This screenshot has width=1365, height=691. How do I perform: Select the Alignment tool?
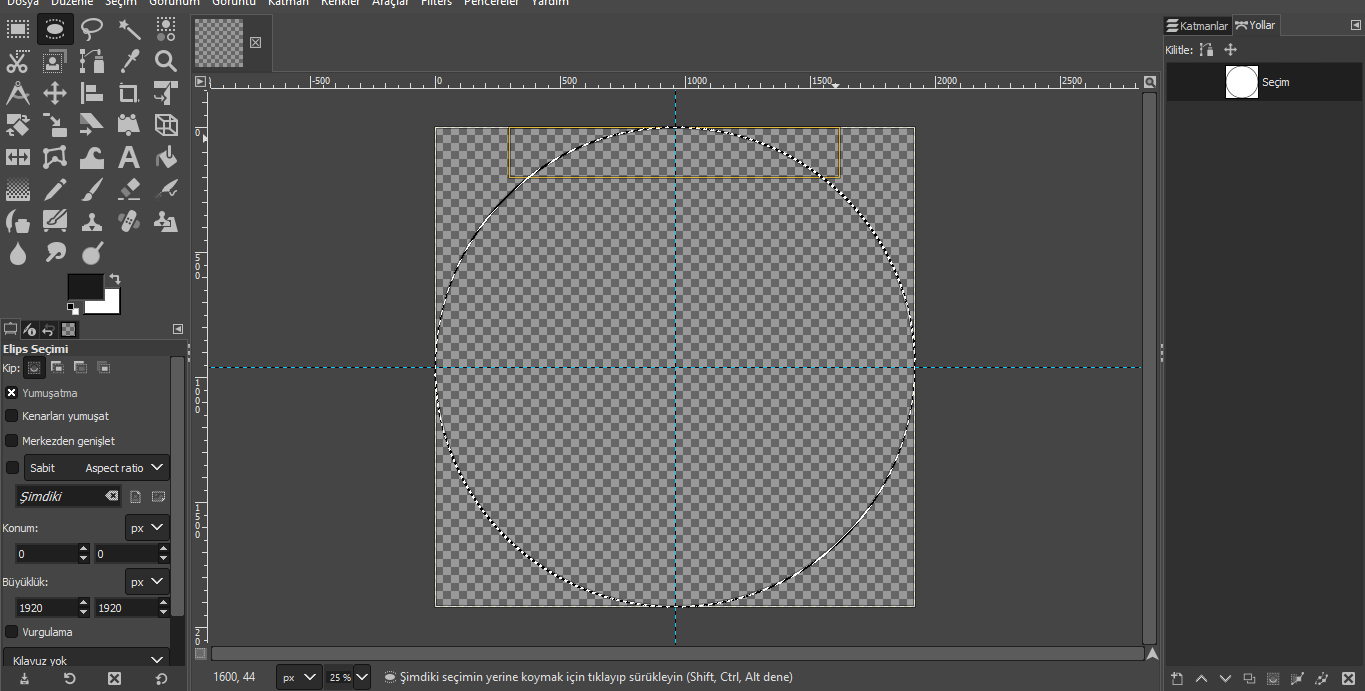(92, 93)
